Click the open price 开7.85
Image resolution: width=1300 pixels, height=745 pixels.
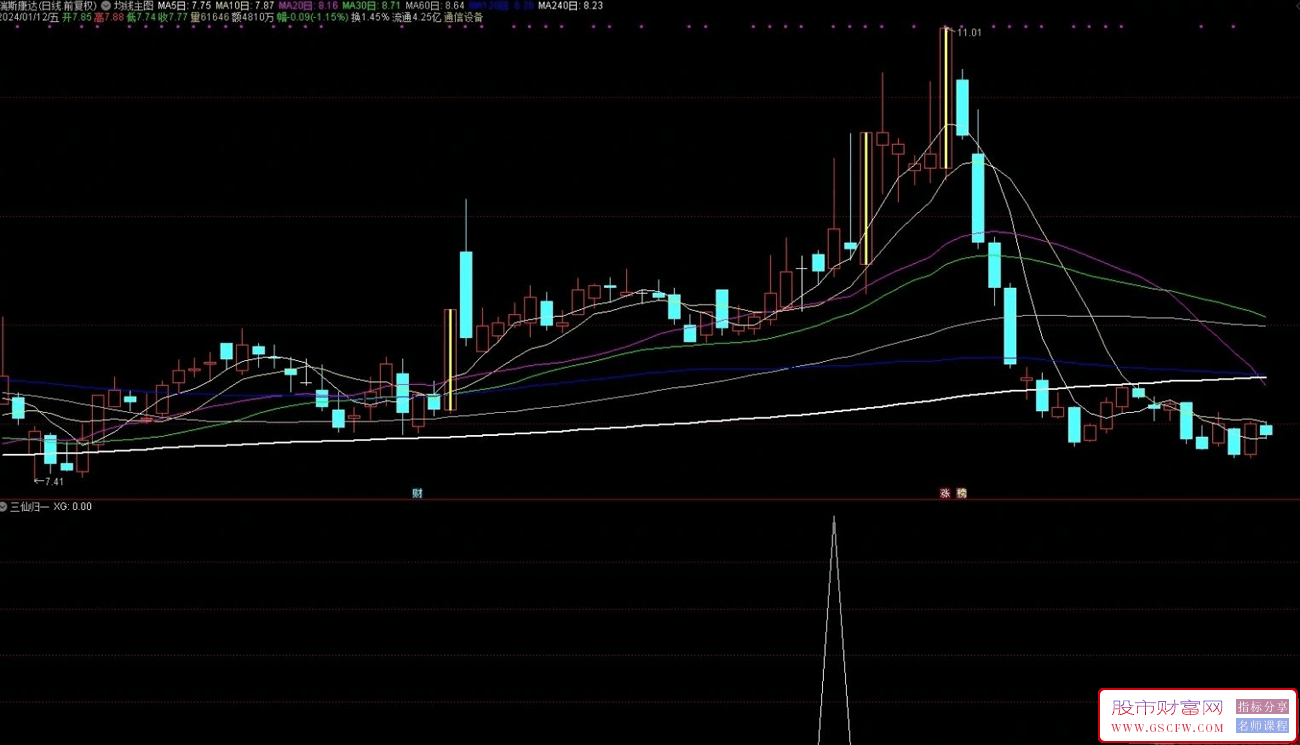pyautogui.click(x=77, y=17)
